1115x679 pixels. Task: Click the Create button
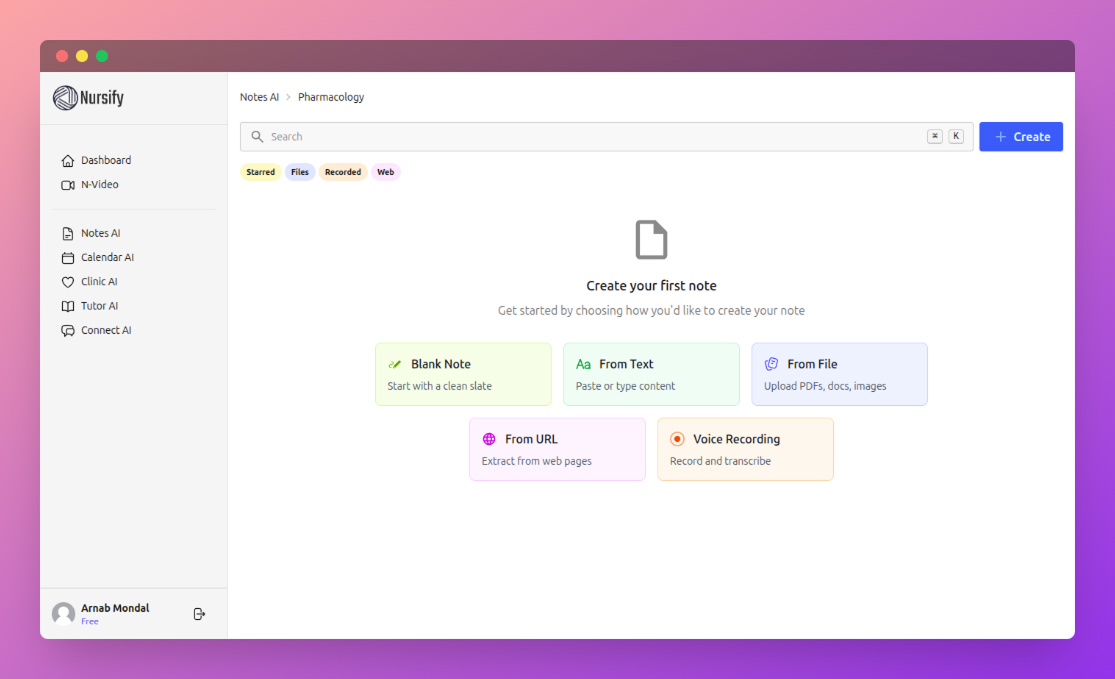coord(1020,136)
